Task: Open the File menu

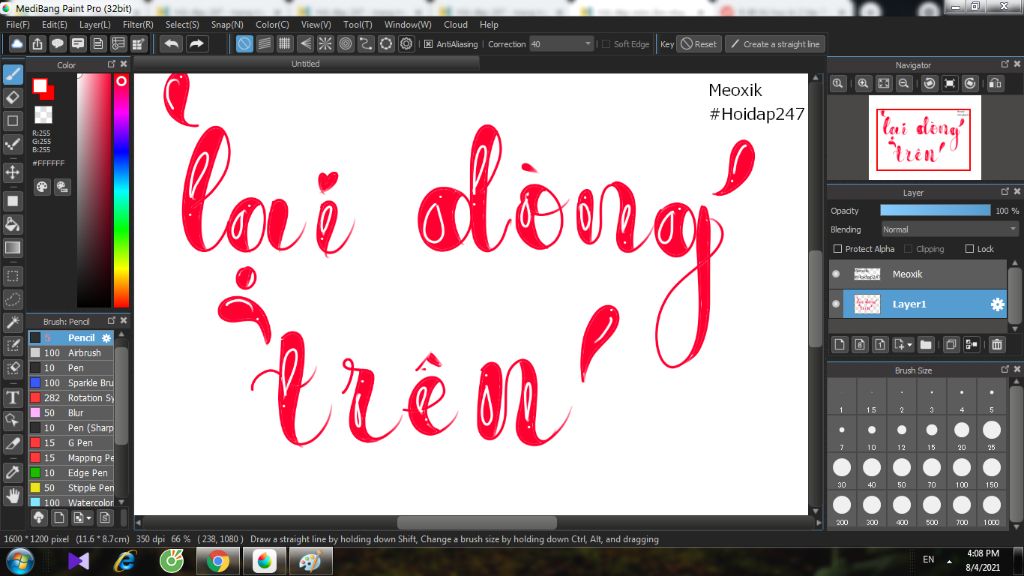Action: pyautogui.click(x=18, y=24)
